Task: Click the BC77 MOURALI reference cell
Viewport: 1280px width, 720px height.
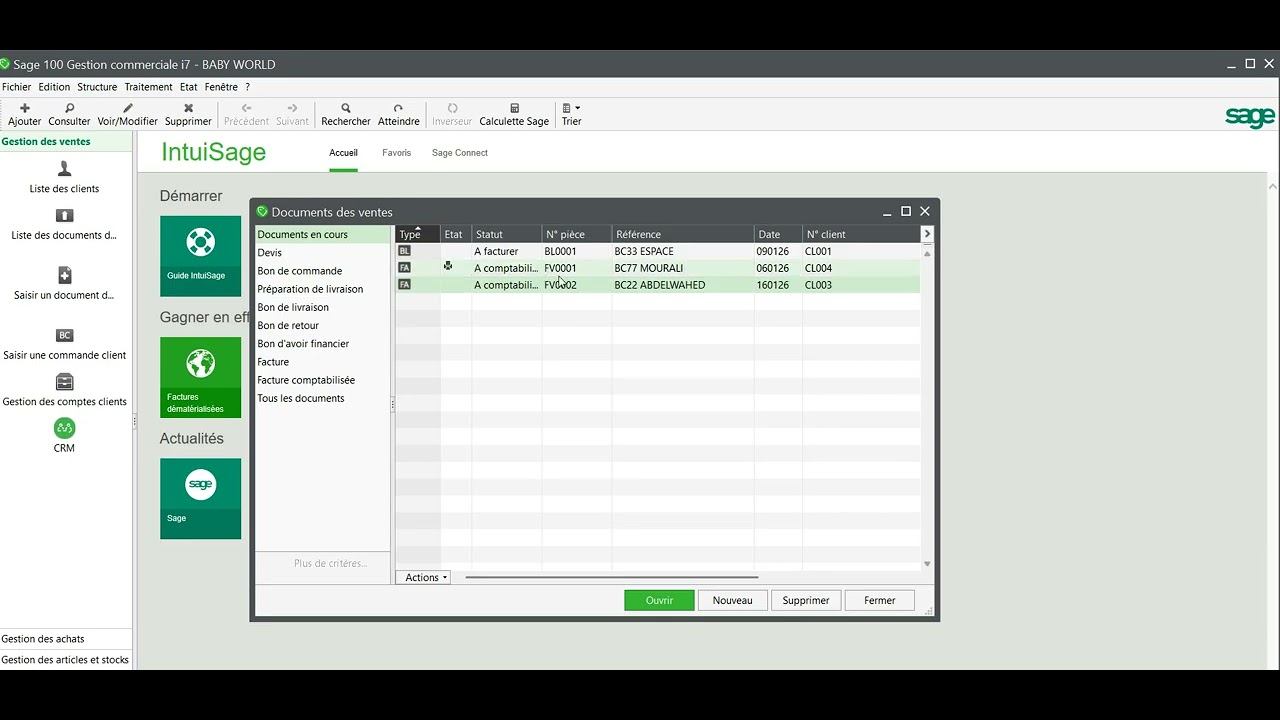Action: [682, 268]
